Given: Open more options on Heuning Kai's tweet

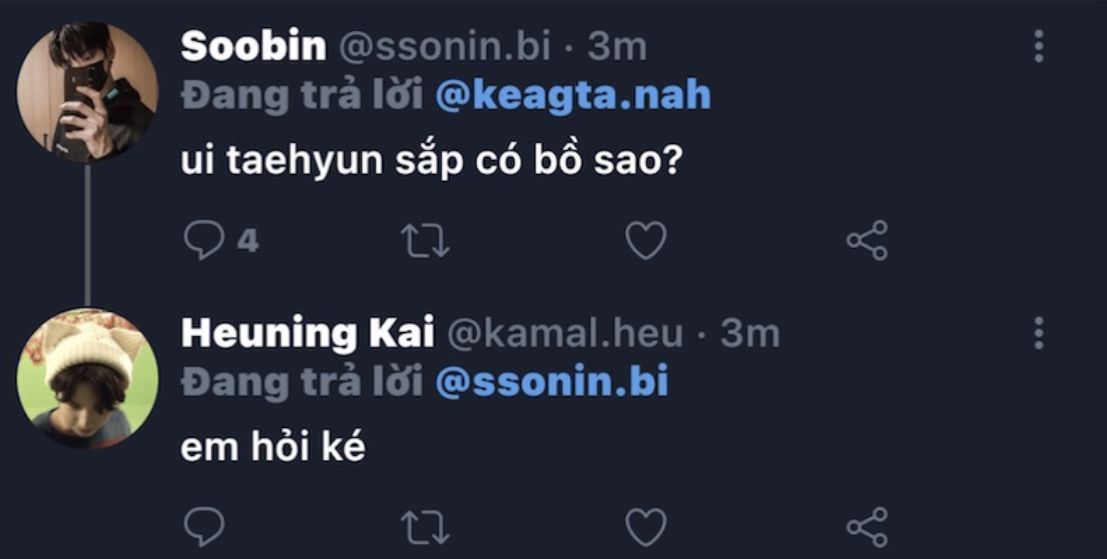Looking at the screenshot, I should pos(1039,333).
